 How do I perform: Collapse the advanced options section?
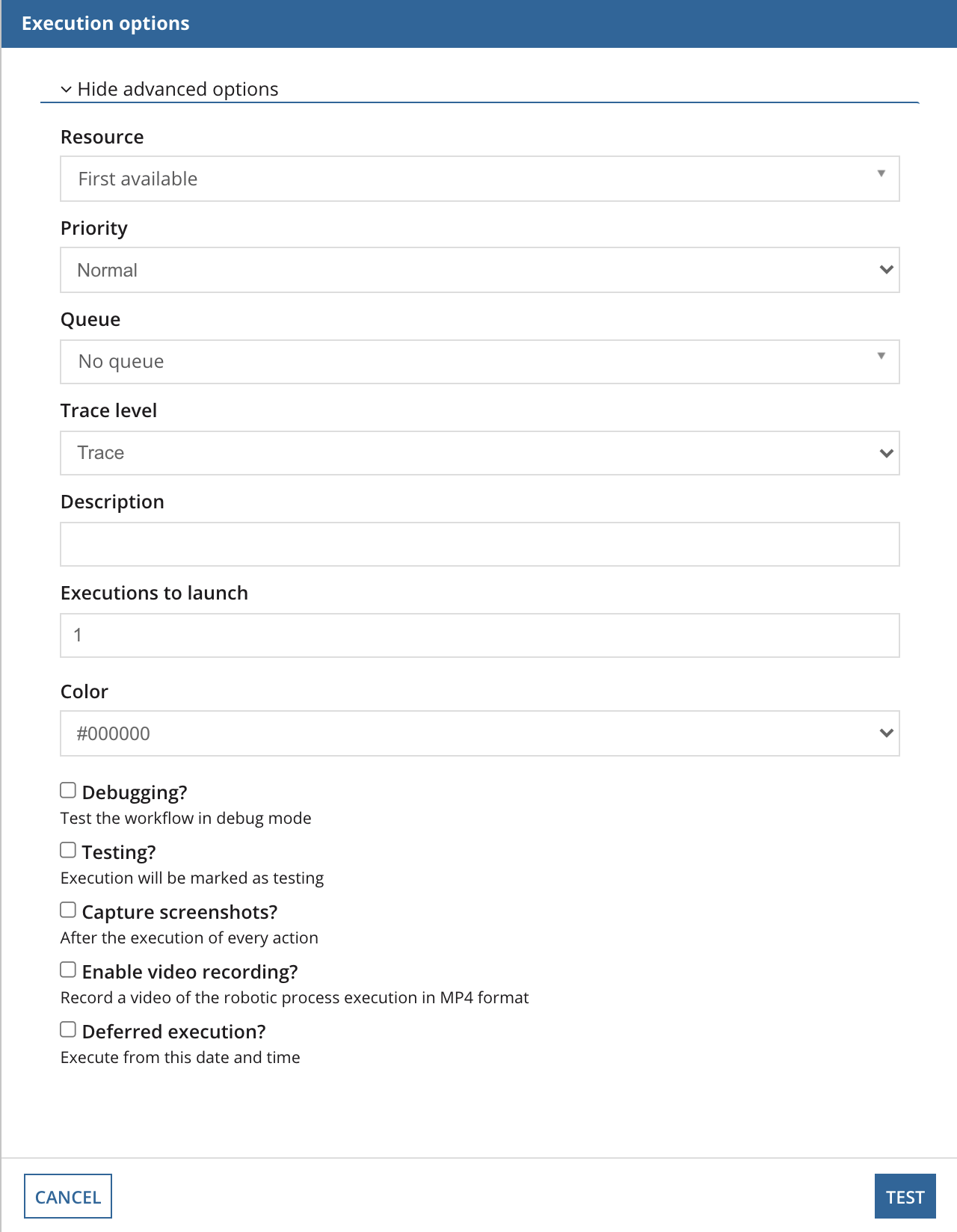[x=178, y=88]
